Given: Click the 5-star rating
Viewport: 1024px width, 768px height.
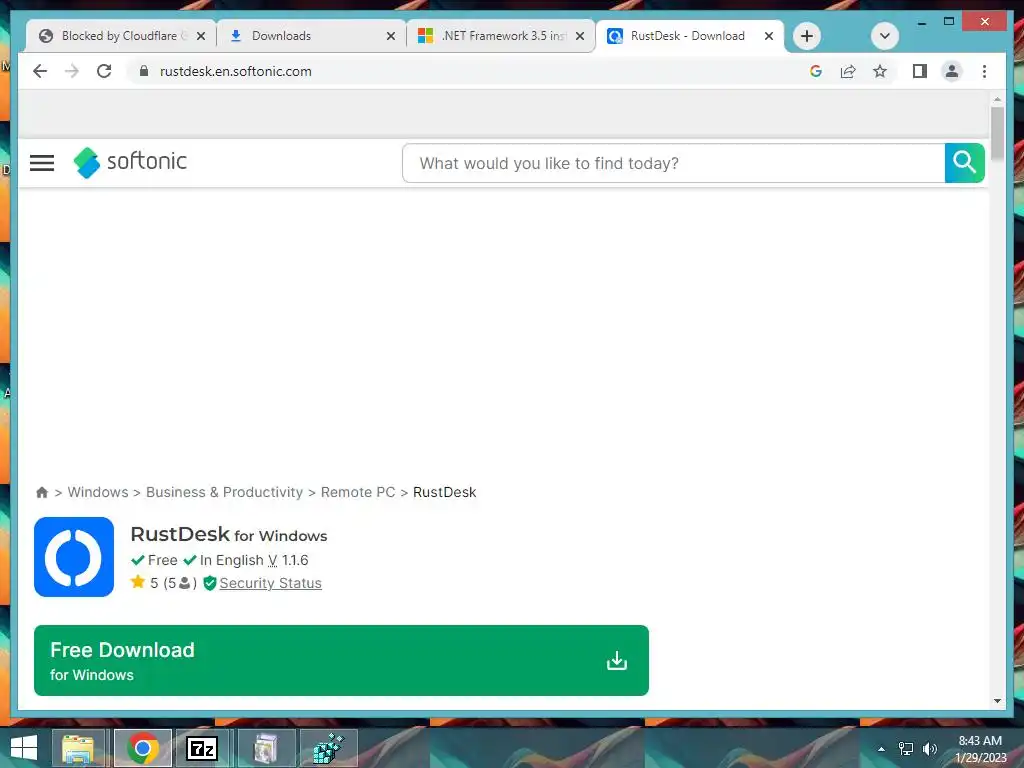Looking at the screenshot, I should [x=163, y=583].
